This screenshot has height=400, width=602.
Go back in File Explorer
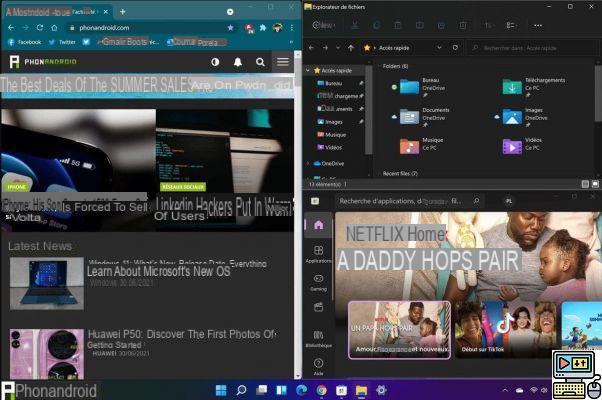pyautogui.click(x=311, y=48)
